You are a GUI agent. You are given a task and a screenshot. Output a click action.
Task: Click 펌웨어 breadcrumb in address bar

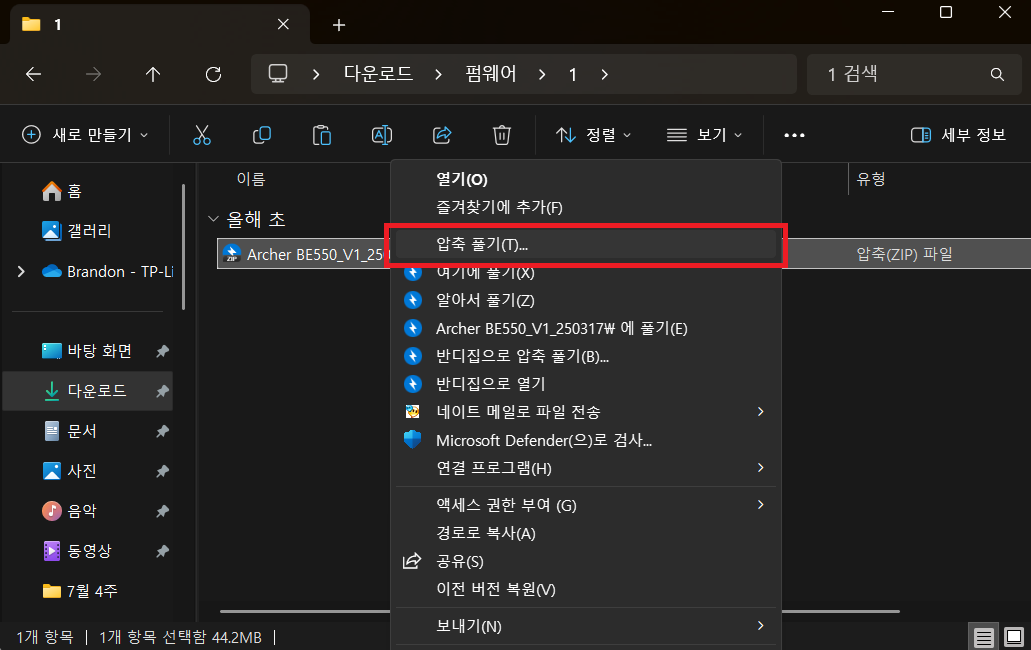(x=491, y=74)
